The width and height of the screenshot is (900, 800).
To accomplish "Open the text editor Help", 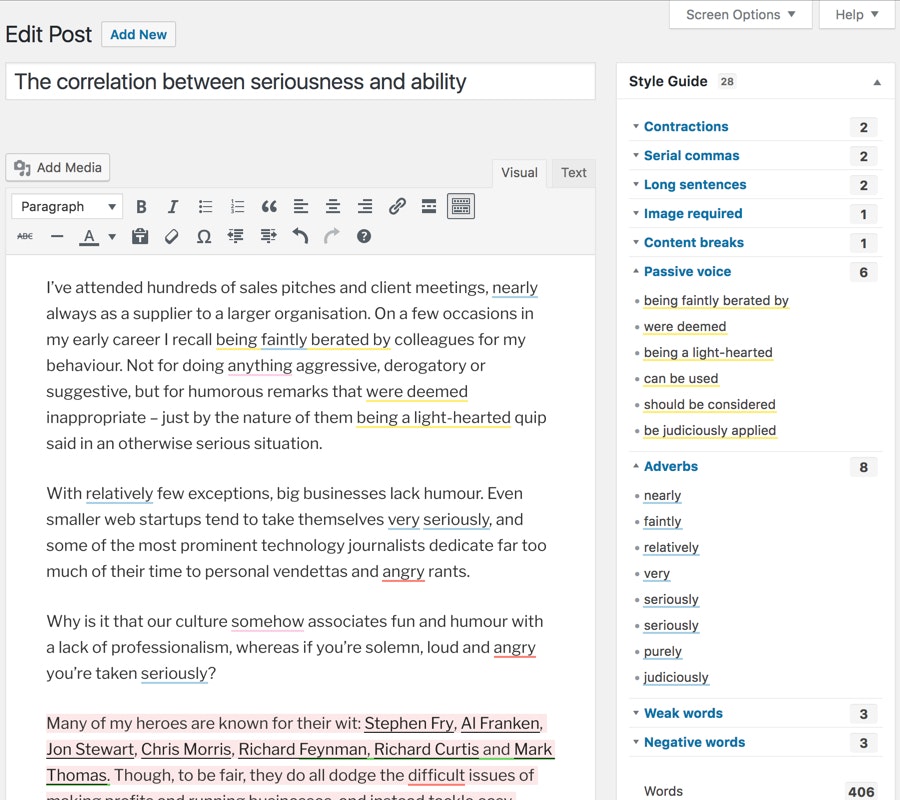I will pyautogui.click(x=364, y=236).
